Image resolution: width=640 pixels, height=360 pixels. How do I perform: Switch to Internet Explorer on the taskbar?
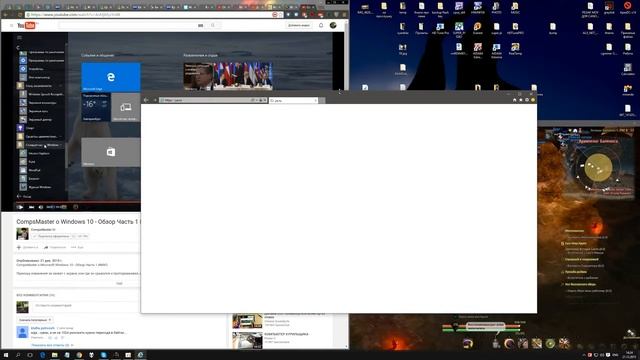[x=140, y=355]
